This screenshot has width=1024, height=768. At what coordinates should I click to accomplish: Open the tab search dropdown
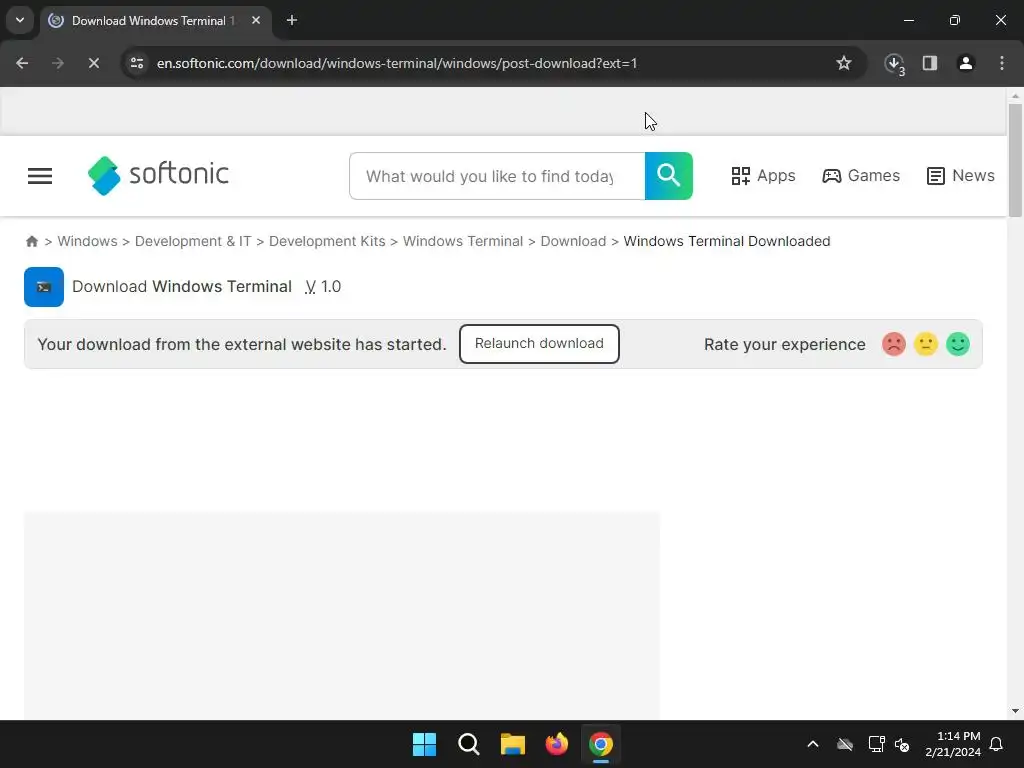(x=20, y=20)
